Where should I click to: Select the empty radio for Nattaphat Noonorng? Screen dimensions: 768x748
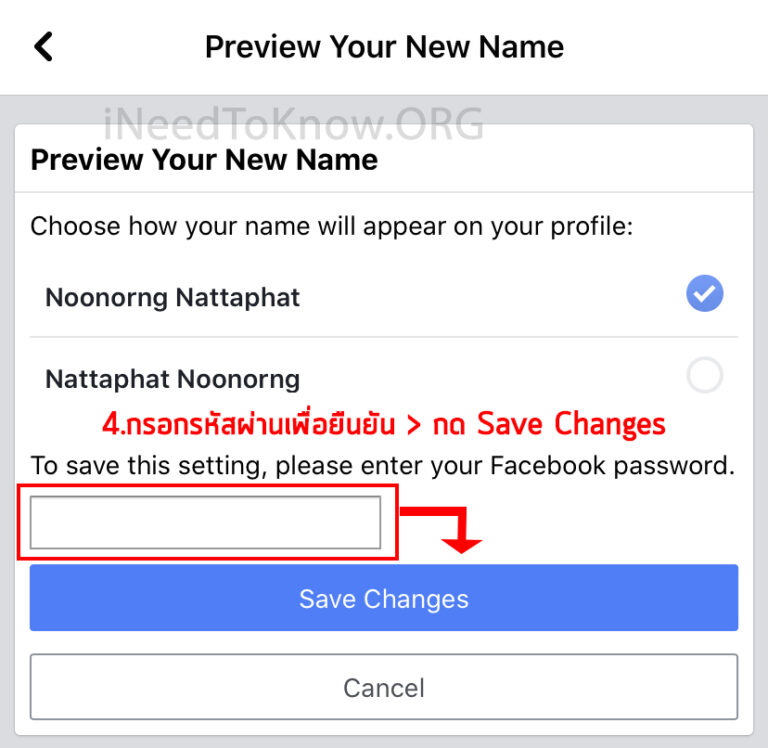(x=705, y=376)
